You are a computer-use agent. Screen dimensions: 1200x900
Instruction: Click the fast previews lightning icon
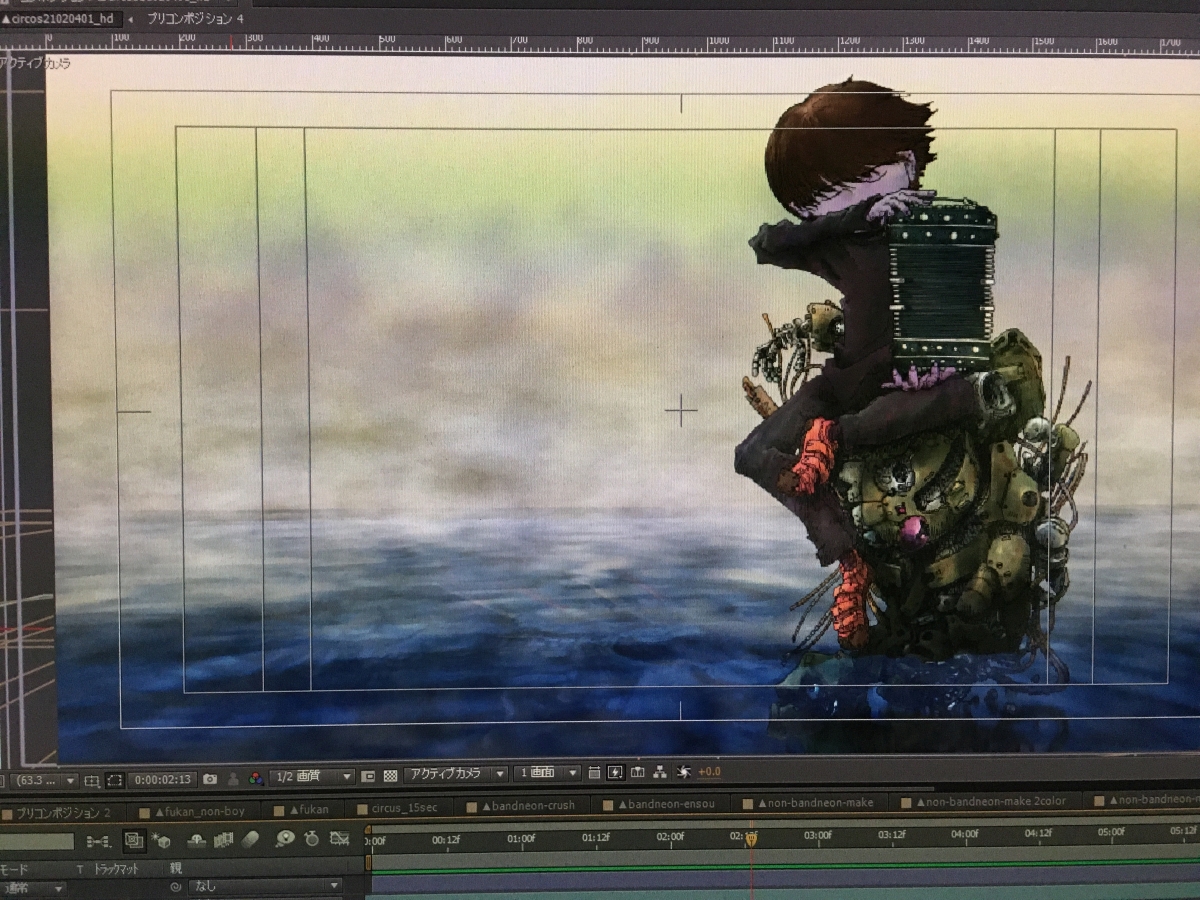615,772
